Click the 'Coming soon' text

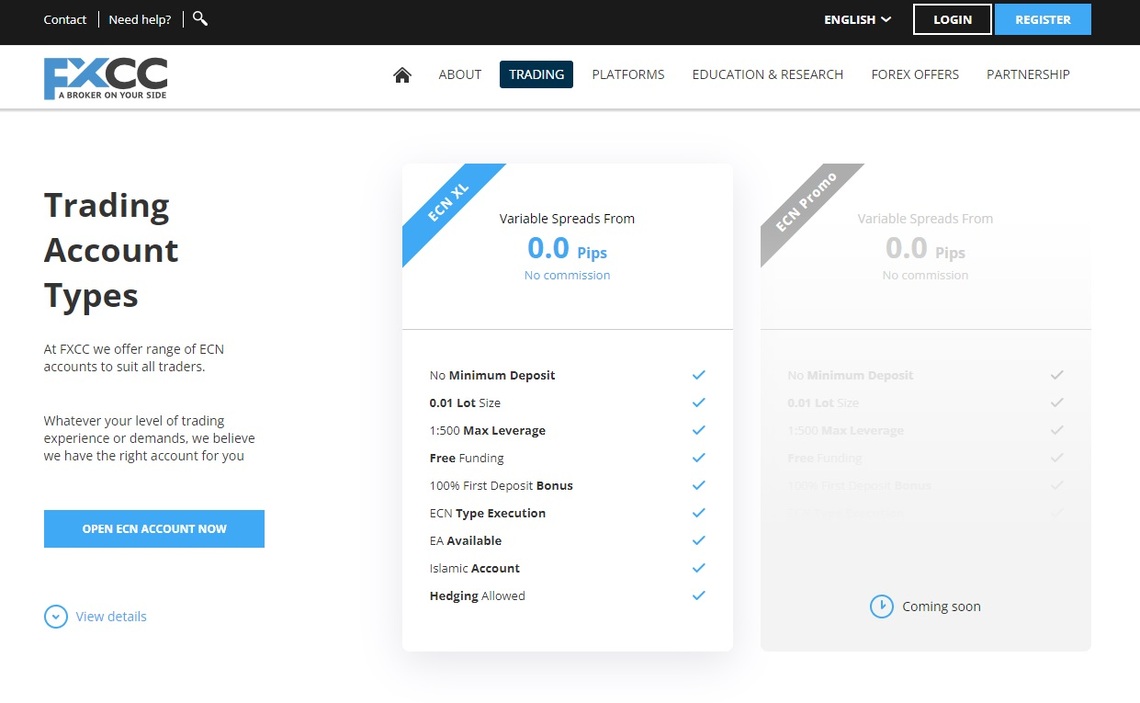point(942,606)
